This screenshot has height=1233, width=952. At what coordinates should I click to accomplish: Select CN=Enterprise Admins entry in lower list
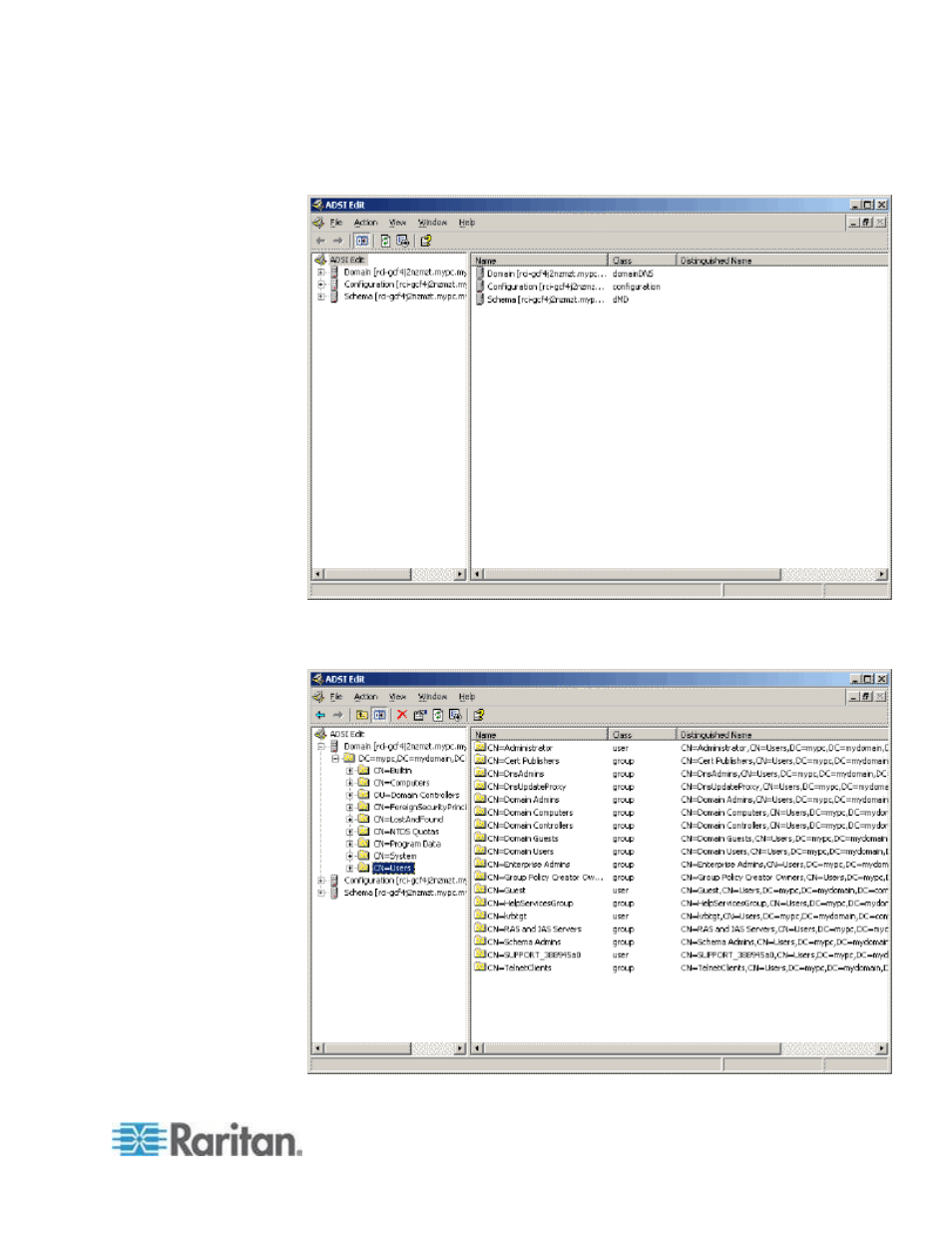[x=529, y=864]
